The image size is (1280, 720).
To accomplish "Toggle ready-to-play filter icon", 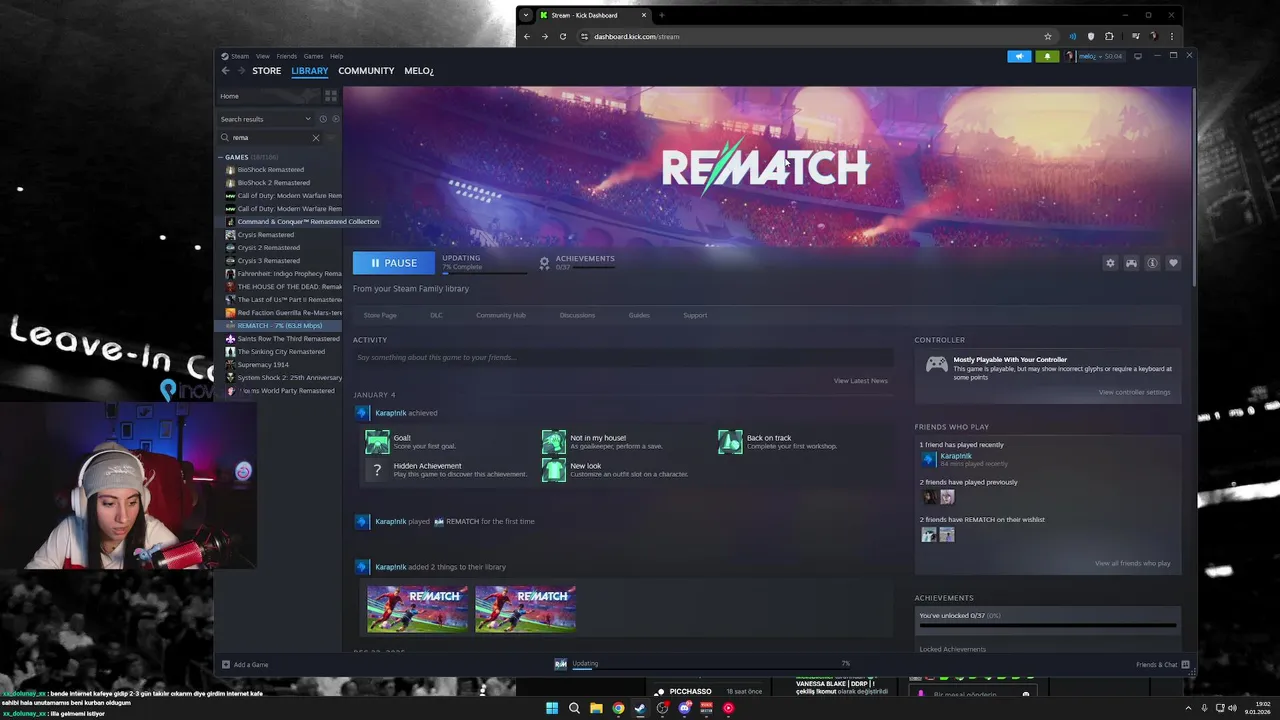I will (335, 119).
